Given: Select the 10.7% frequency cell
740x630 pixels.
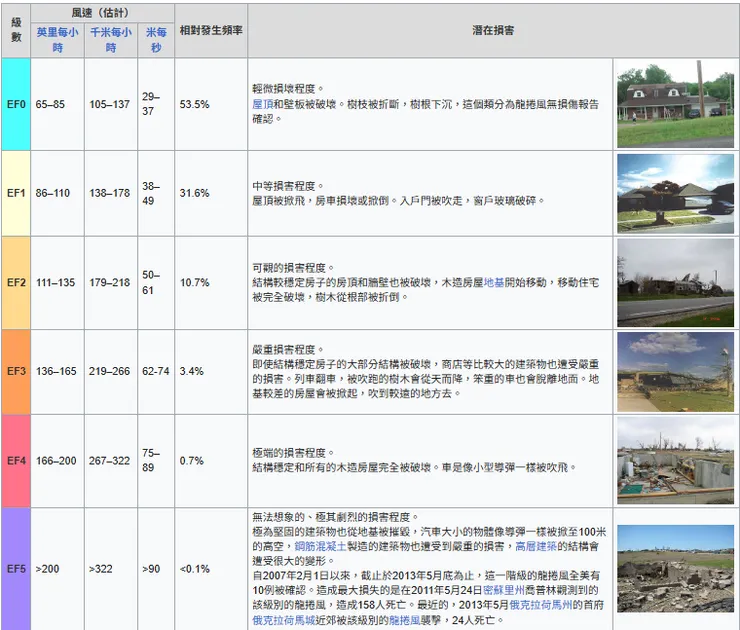Looking at the screenshot, I should coord(211,283).
